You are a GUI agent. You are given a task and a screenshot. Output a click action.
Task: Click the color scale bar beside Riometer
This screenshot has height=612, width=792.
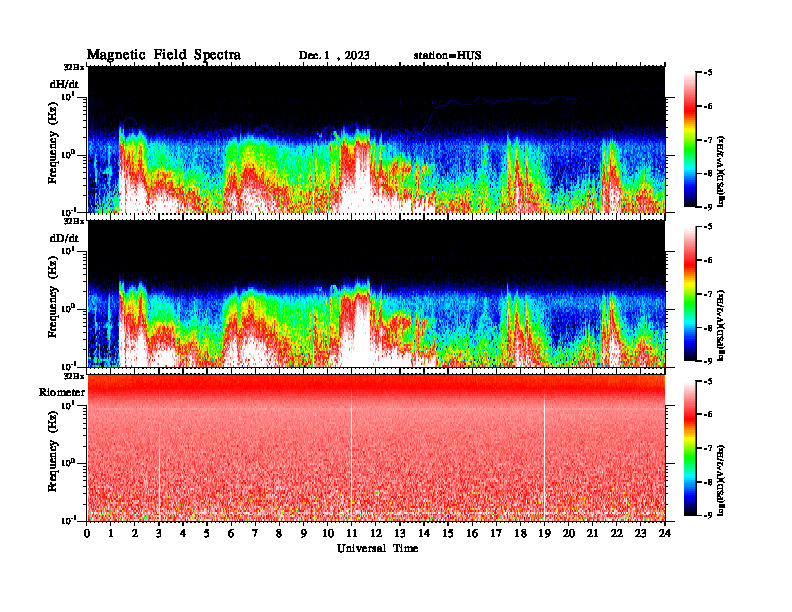point(690,448)
